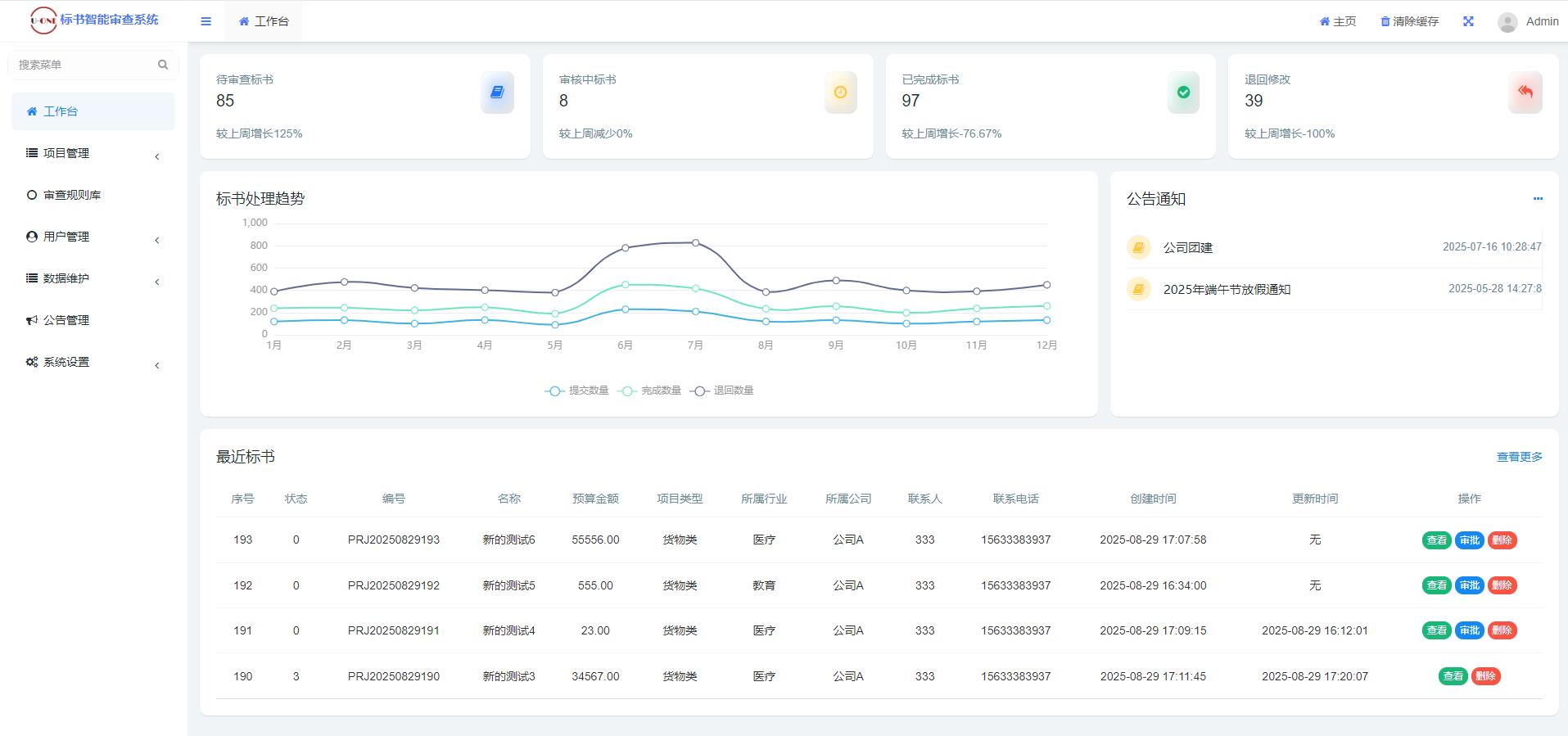
Task: Open the Admin user dropdown
Action: [1528, 21]
